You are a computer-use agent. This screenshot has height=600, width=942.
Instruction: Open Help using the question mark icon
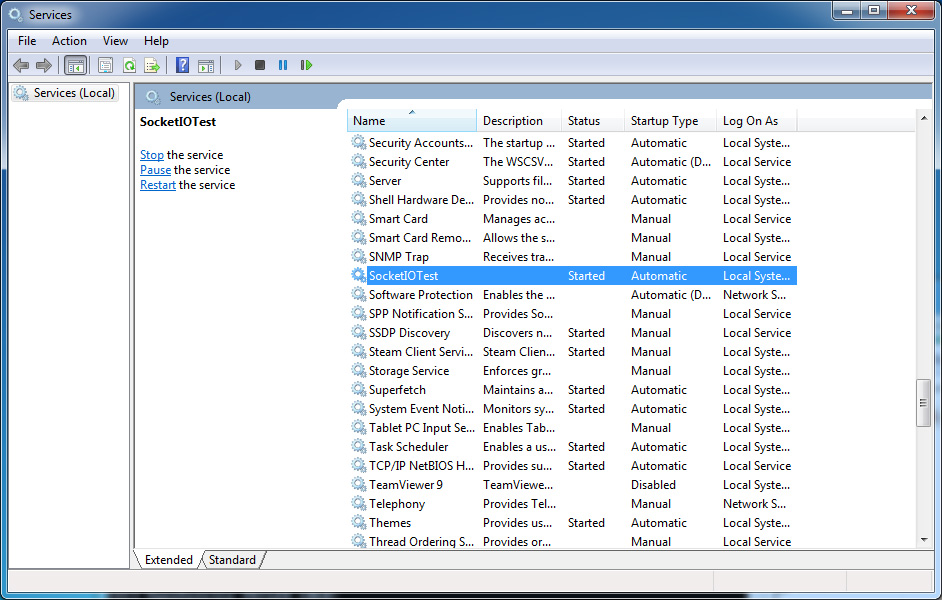182,64
